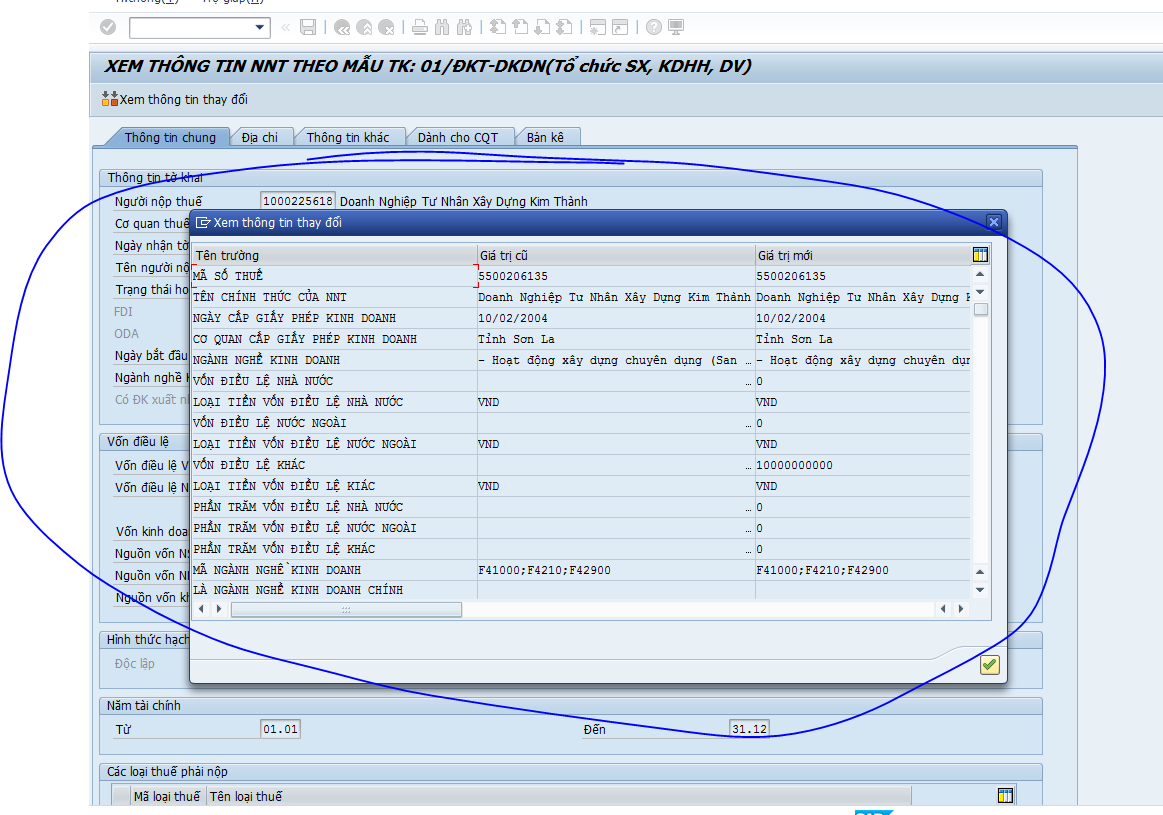
Task: Click left horizontal scroll arrow under field names
Action: pos(201,609)
